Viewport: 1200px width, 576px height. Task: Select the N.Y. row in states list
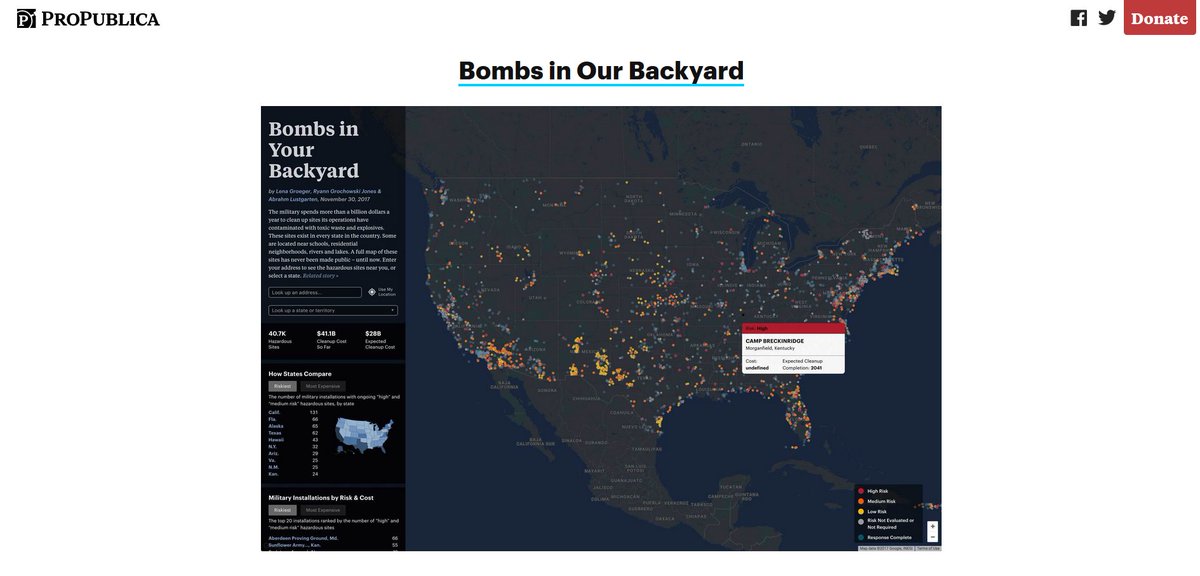pos(293,446)
